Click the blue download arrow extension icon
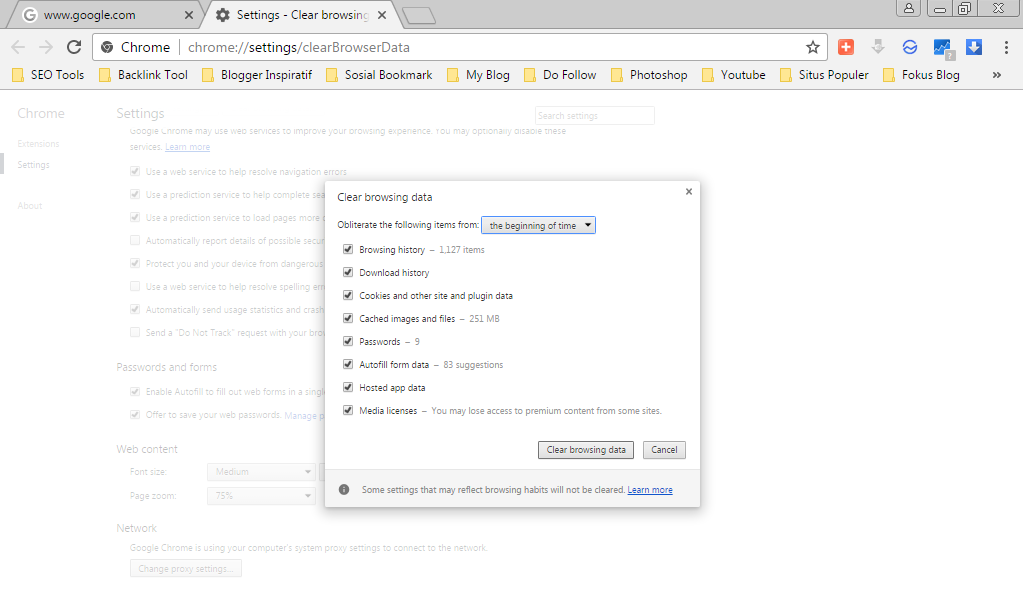Screen dimensions: 1023x596 [973, 46]
